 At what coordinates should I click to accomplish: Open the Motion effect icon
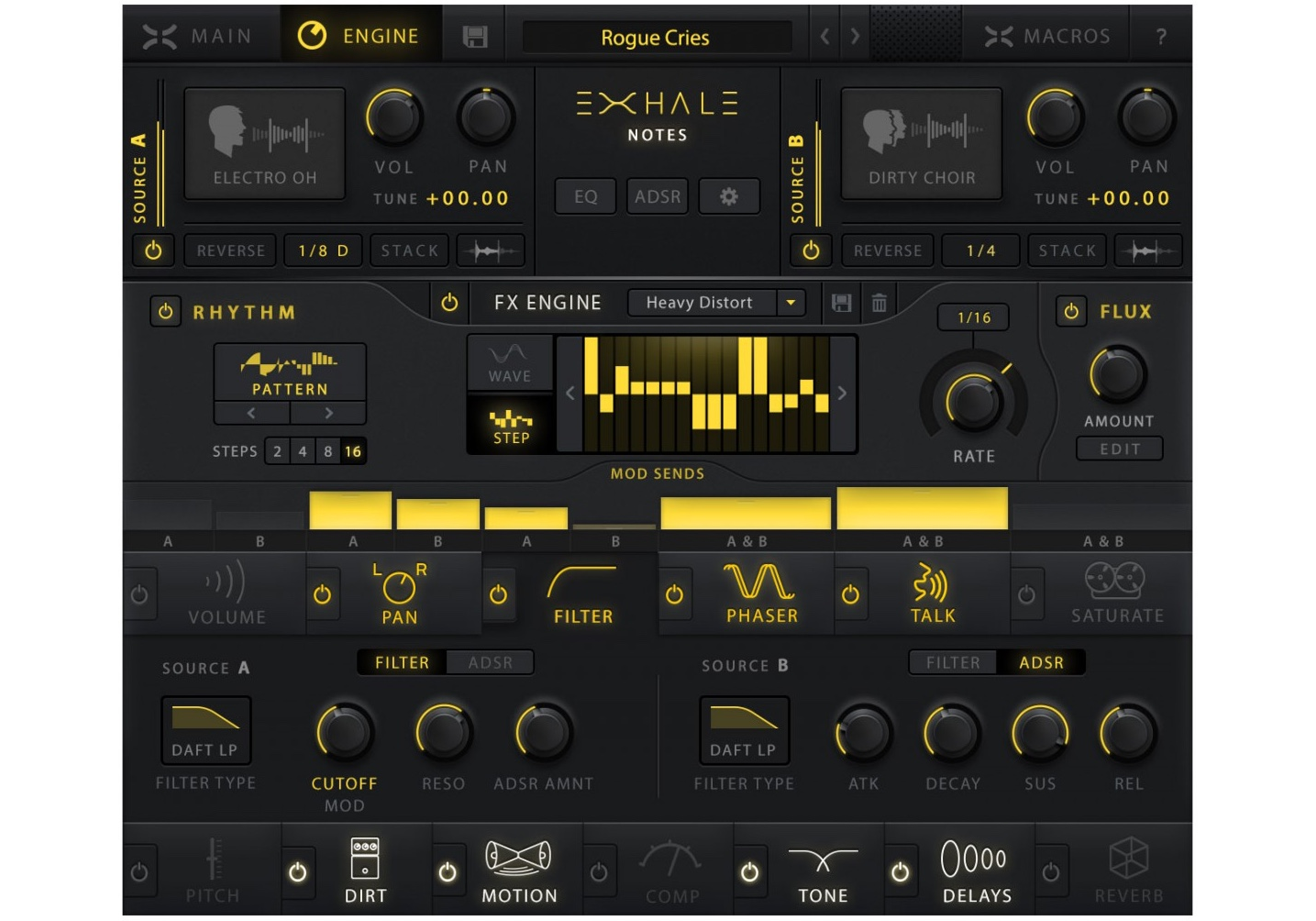coord(519,870)
